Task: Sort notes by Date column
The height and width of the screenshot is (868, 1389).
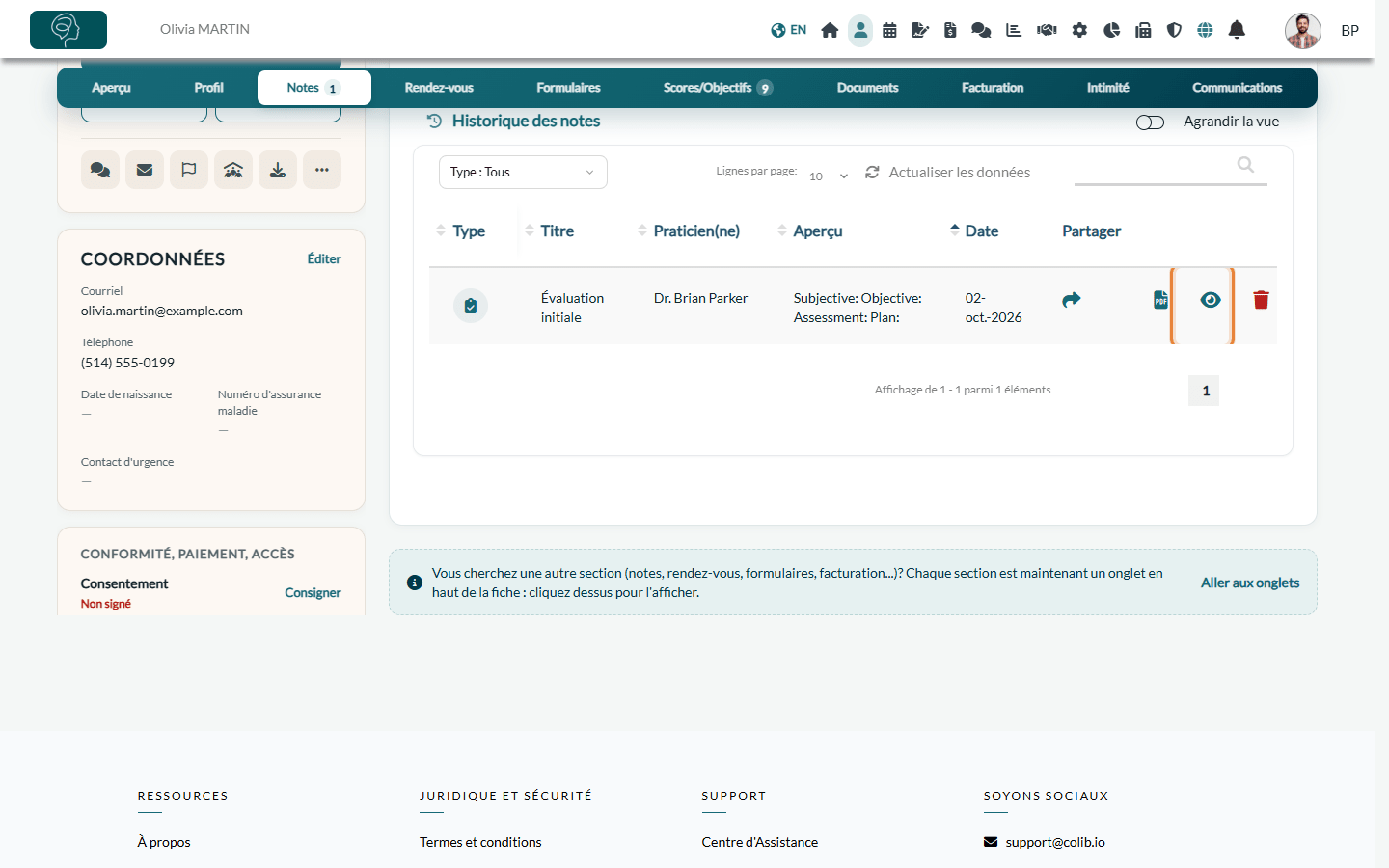Action: pos(973,231)
